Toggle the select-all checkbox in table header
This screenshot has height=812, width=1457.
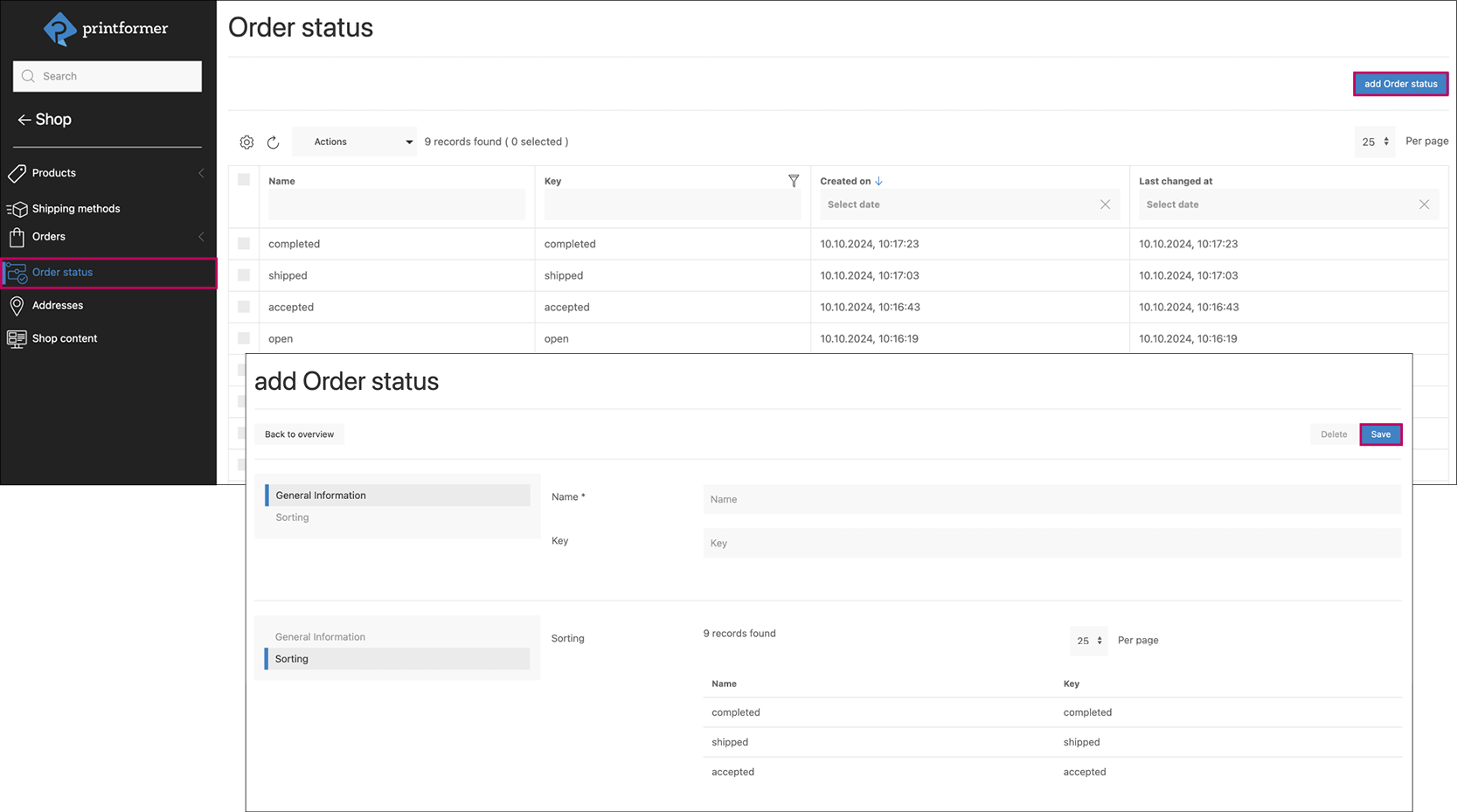[244, 180]
